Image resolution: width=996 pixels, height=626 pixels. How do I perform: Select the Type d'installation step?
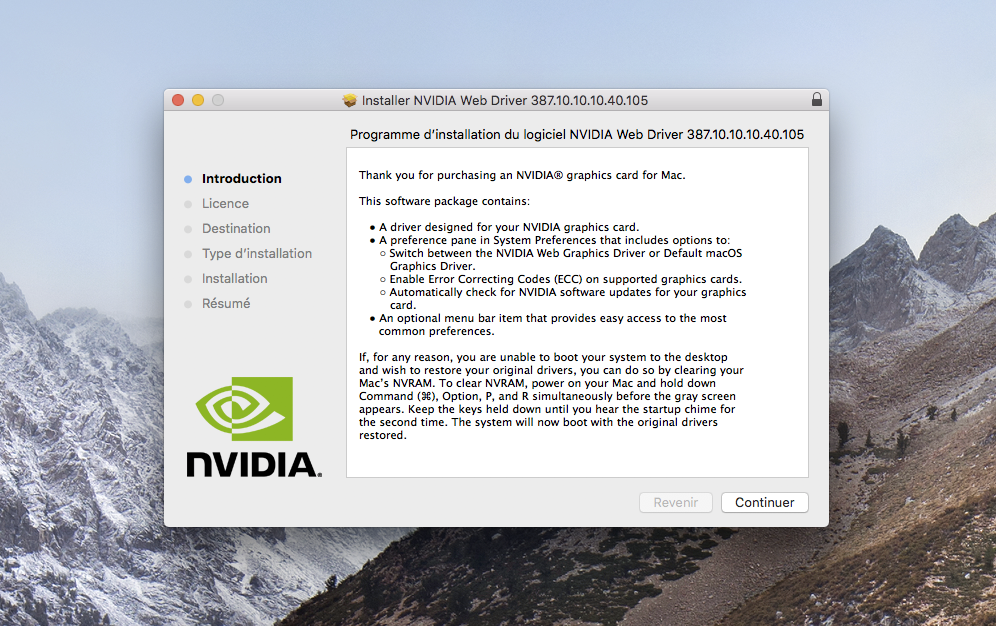coord(257,253)
